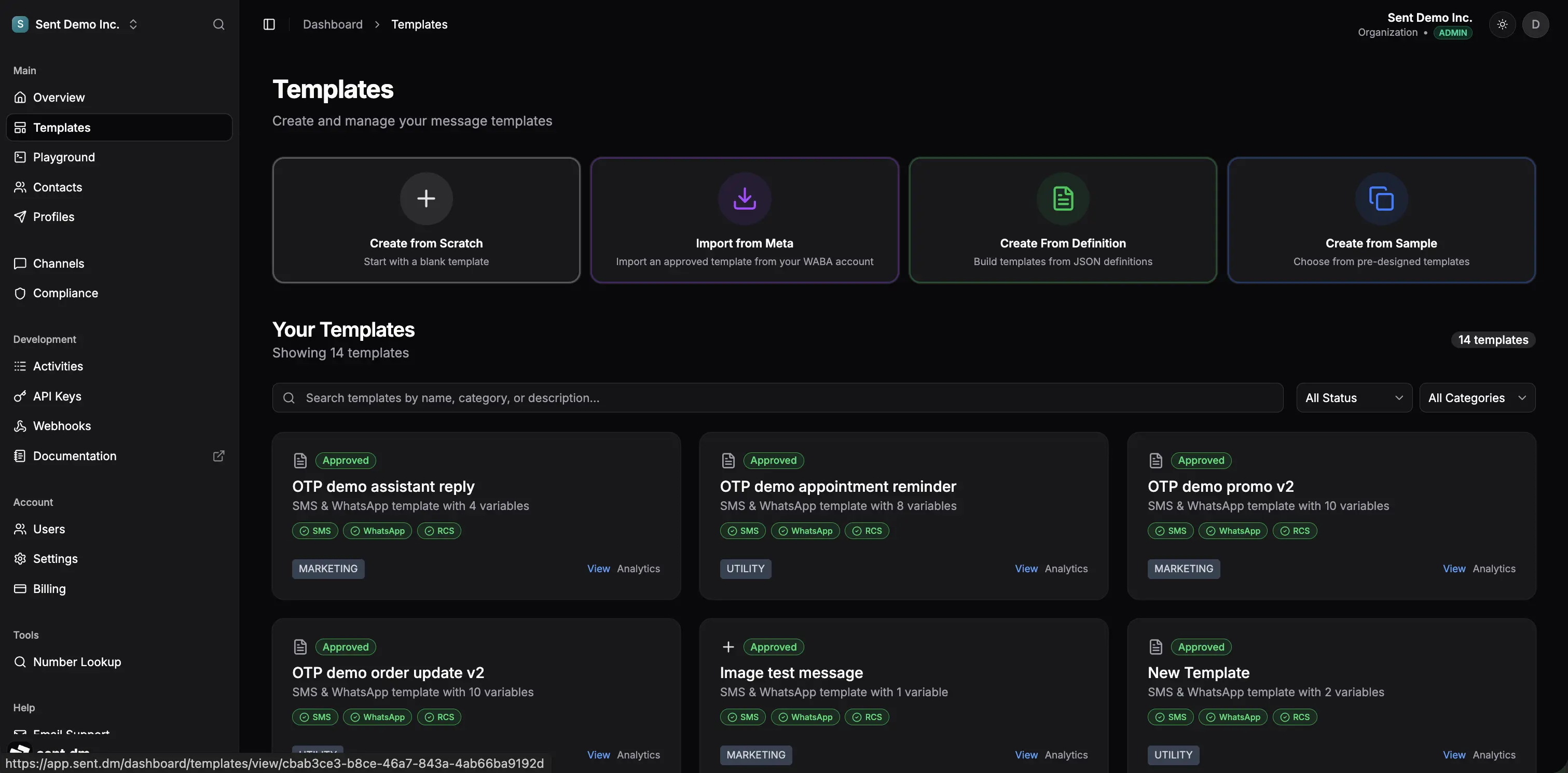Click the 14 templates count badge
This screenshot has width=1568, height=773.
tap(1493, 340)
